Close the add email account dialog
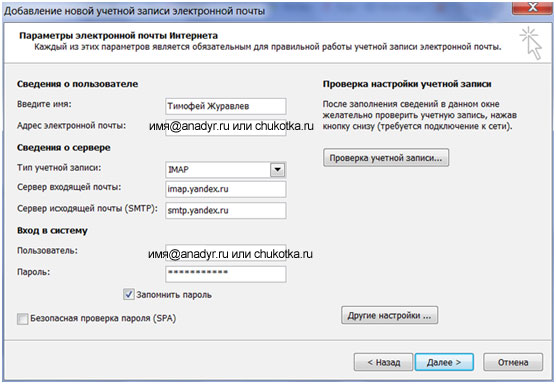 (533, 7)
